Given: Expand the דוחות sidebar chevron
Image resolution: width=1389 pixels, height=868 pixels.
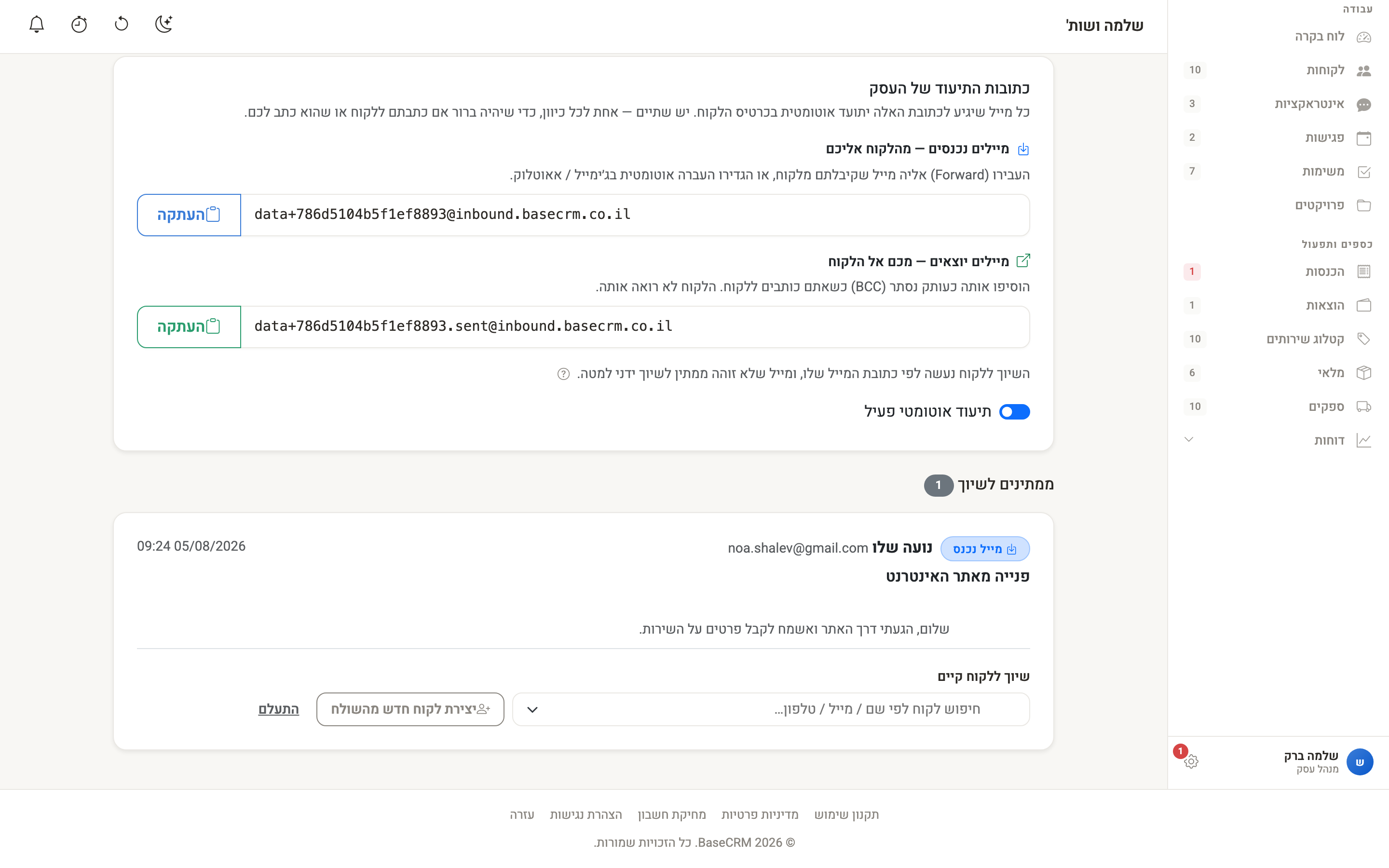Looking at the screenshot, I should tap(1189, 440).
